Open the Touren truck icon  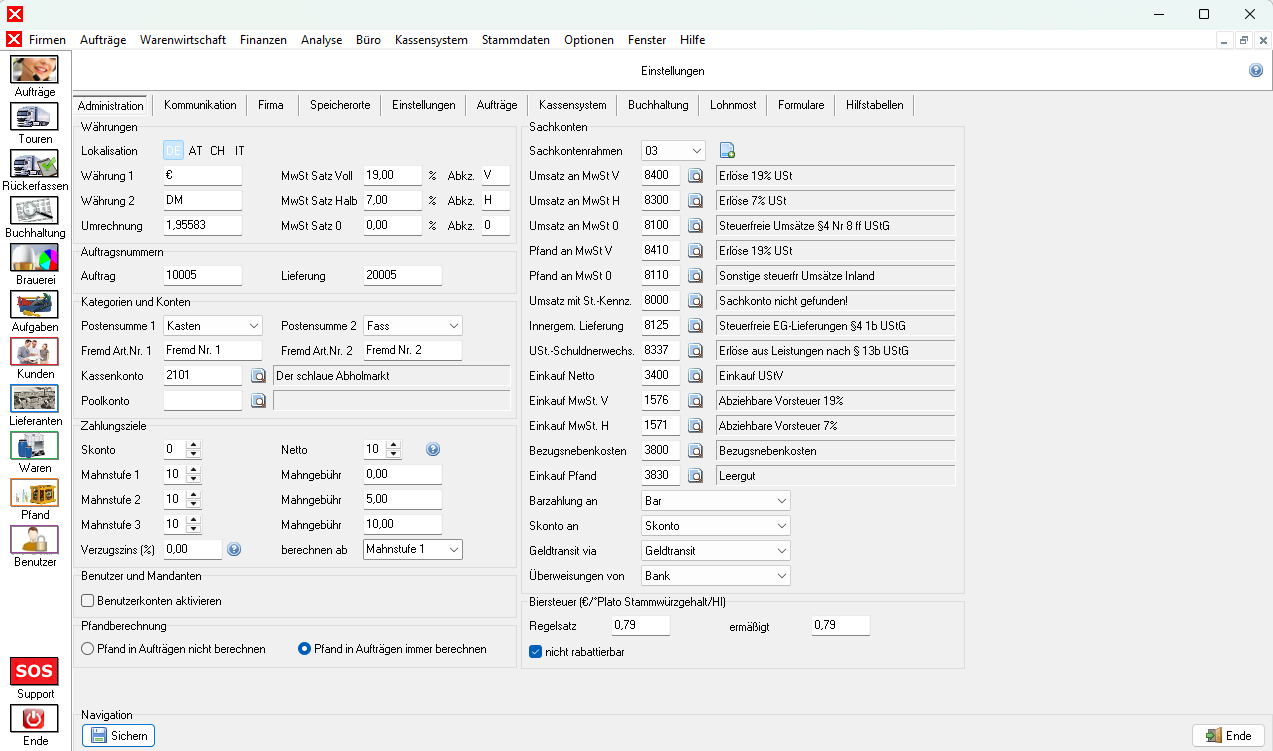pyautogui.click(x=34, y=117)
